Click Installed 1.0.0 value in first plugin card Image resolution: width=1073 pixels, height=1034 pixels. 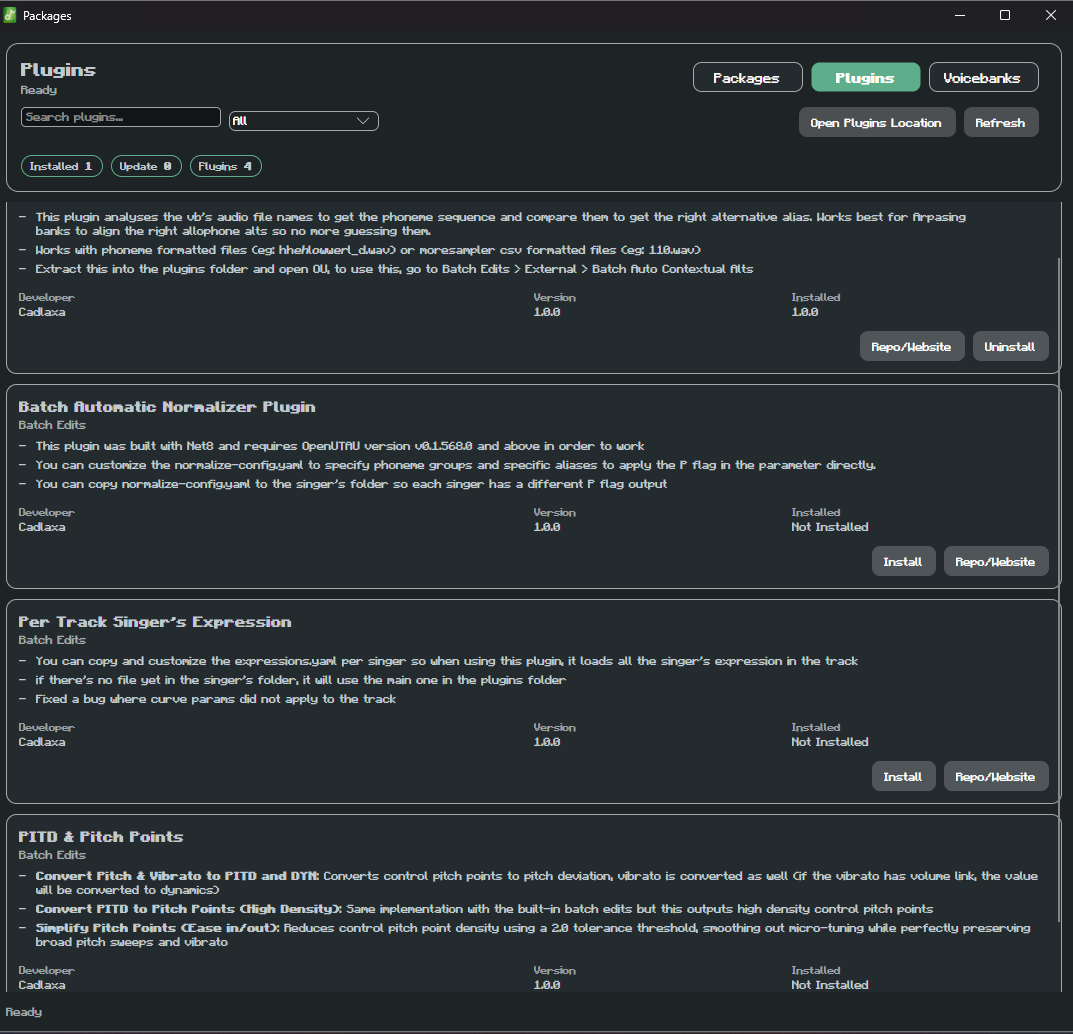[805, 312]
